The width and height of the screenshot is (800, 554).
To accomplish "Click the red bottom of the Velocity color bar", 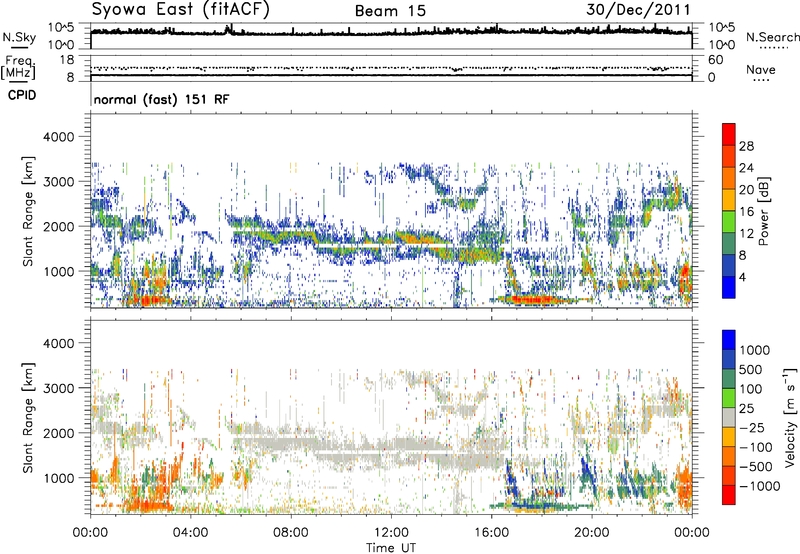I will point(729,495).
